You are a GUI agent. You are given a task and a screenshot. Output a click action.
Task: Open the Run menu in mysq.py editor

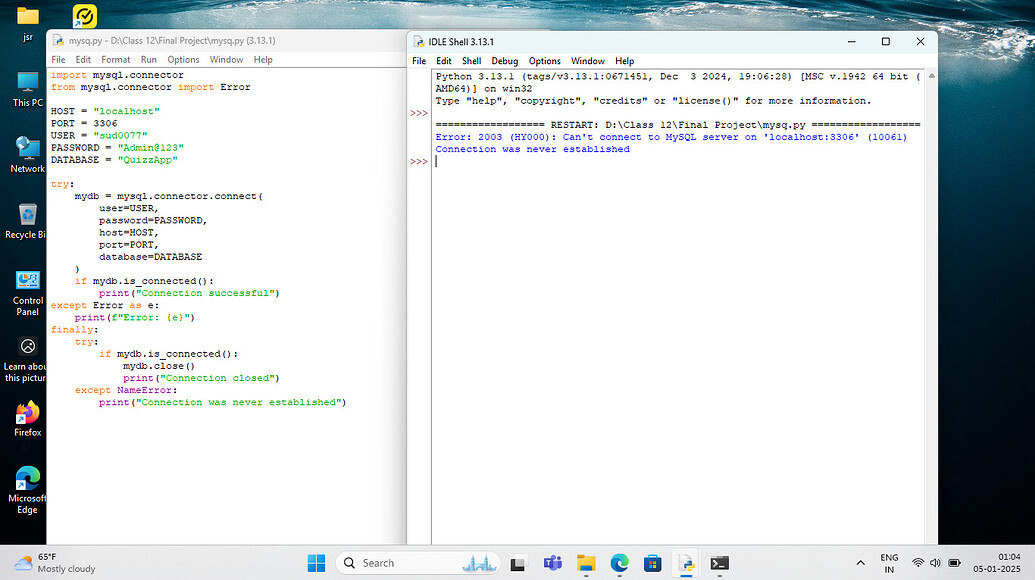pyautogui.click(x=148, y=59)
